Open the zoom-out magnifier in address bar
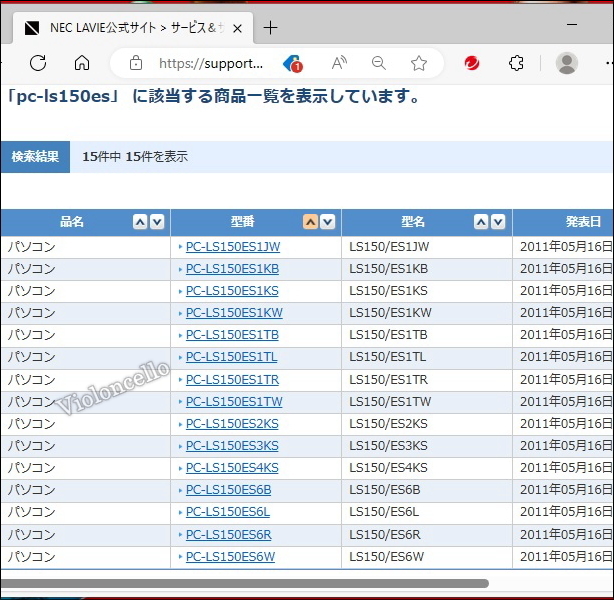This screenshot has height=600, width=614. tap(379, 63)
